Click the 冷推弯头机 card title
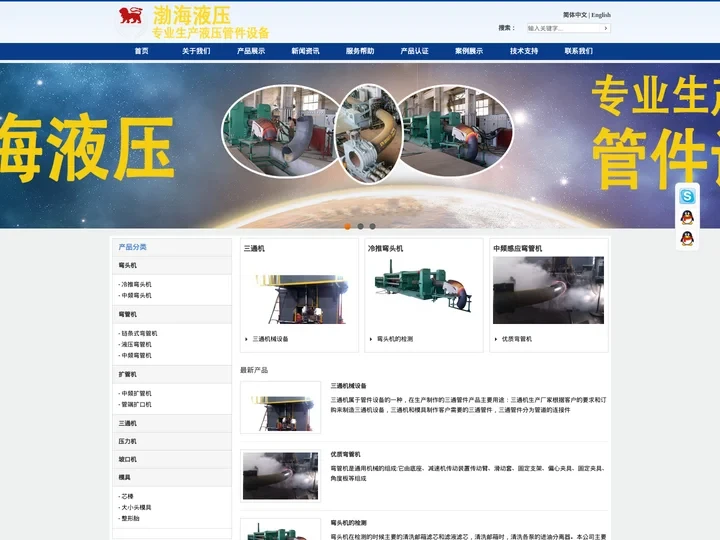Viewport: 720px width, 540px height. (385, 248)
